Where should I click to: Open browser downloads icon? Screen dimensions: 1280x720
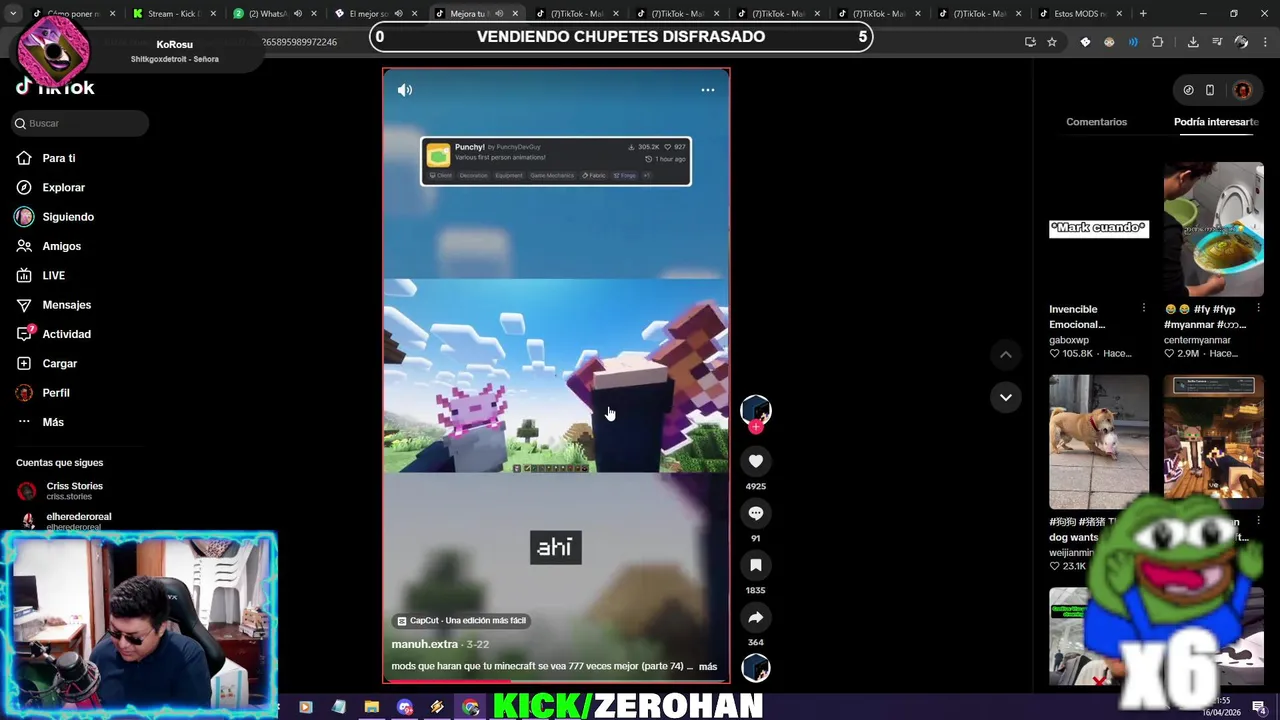1193,42
